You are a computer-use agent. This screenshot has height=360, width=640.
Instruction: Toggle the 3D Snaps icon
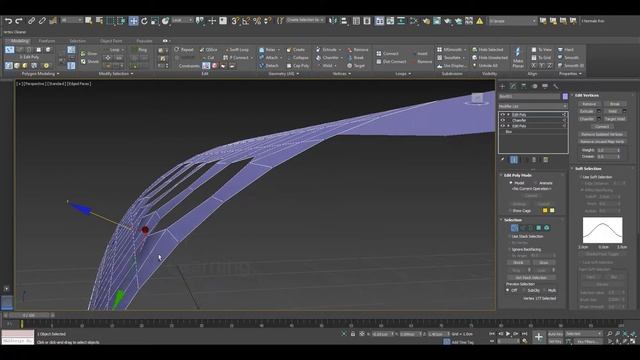pos(235,21)
